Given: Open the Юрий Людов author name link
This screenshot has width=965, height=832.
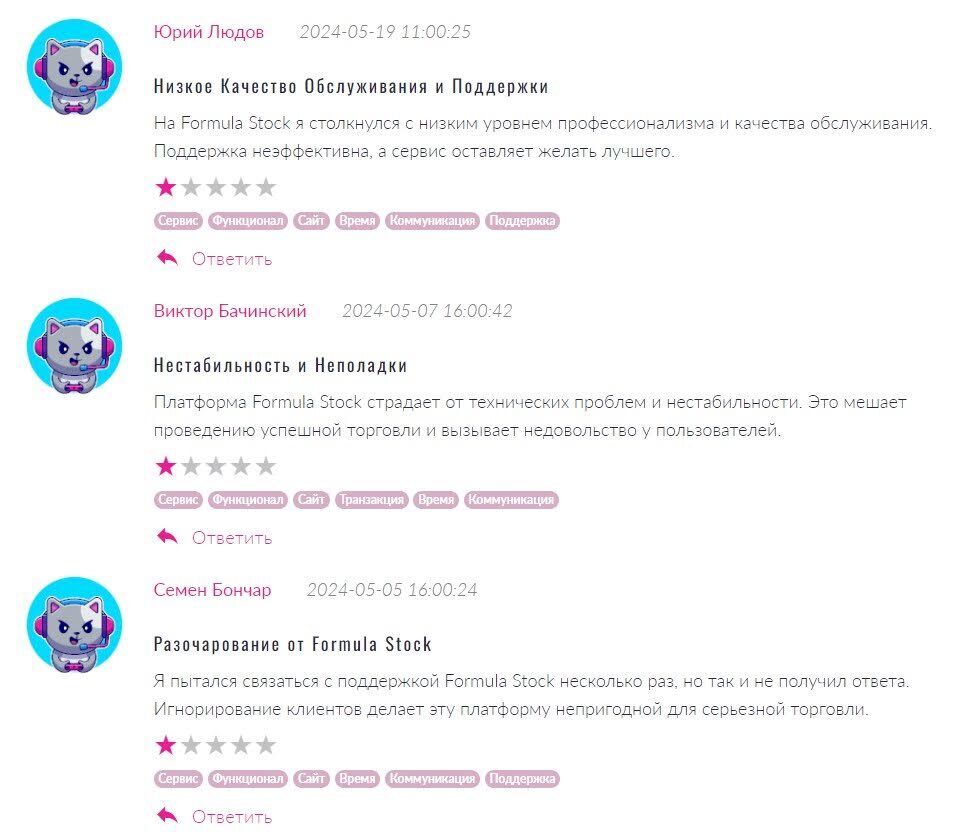Looking at the screenshot, I should point(209,31).
